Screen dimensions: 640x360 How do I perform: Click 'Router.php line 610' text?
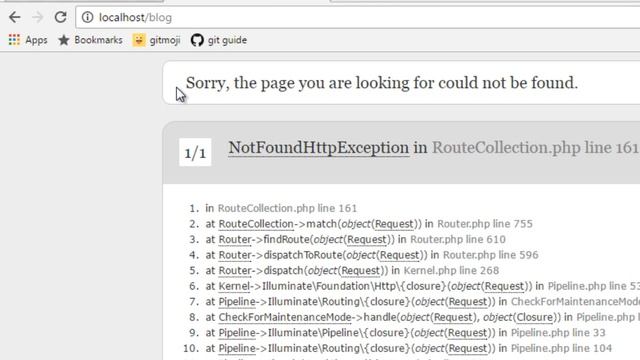(458, 239)
